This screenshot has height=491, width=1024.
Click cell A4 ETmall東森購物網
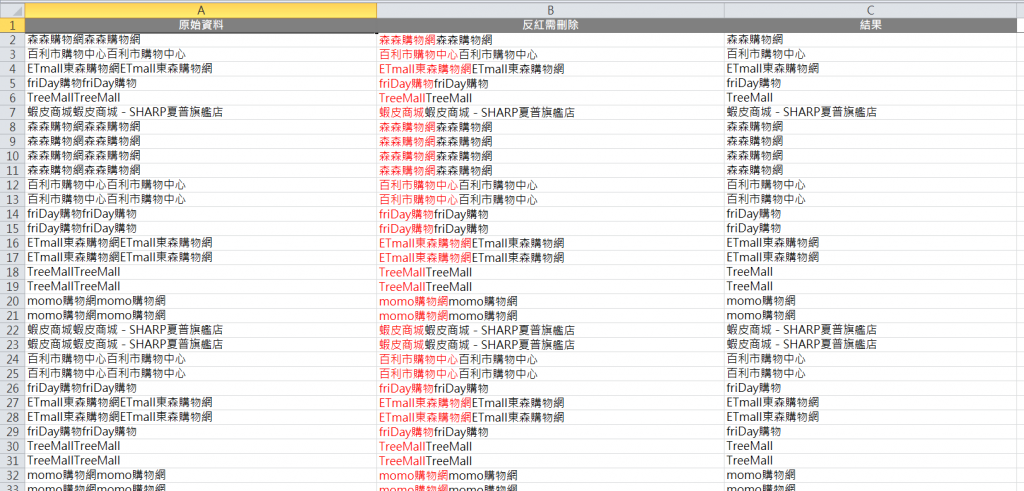pyautogui.click(x=200, y=69)
